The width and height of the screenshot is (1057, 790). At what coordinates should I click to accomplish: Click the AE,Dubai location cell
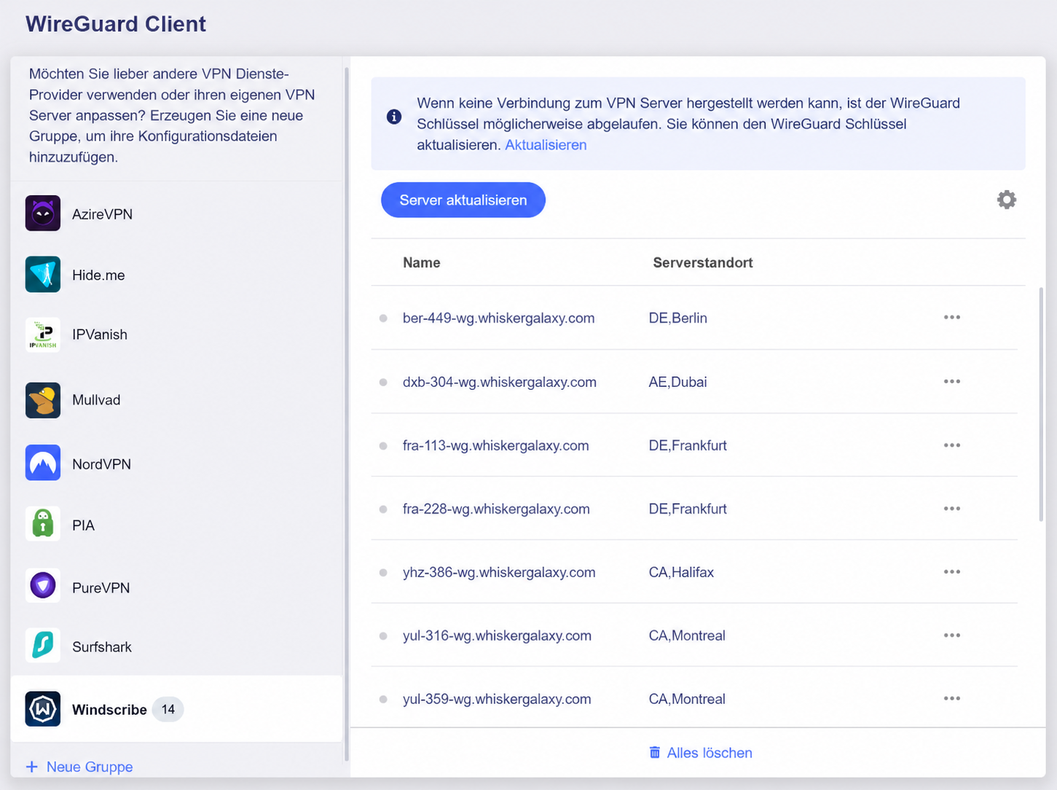tap(677, 382)
